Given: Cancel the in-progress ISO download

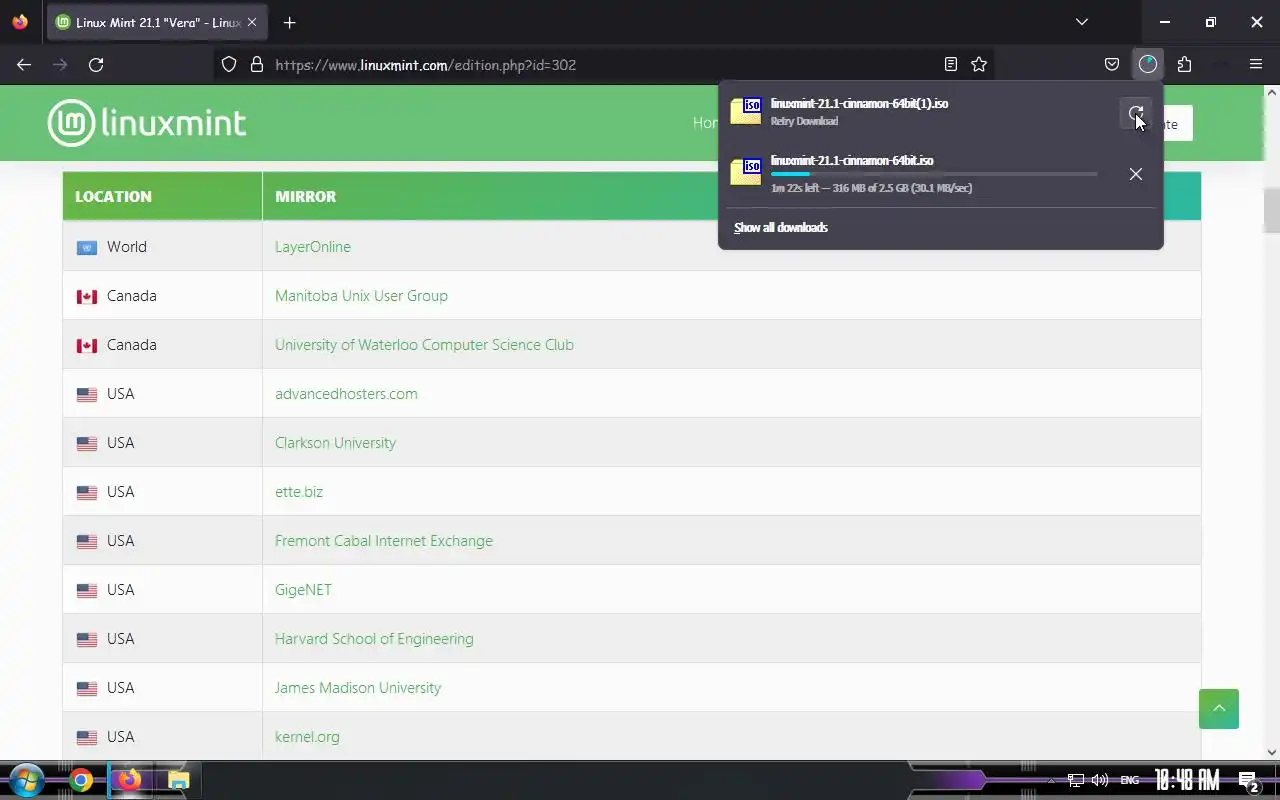Looking at the screenshot, I should pos(1136,174).
